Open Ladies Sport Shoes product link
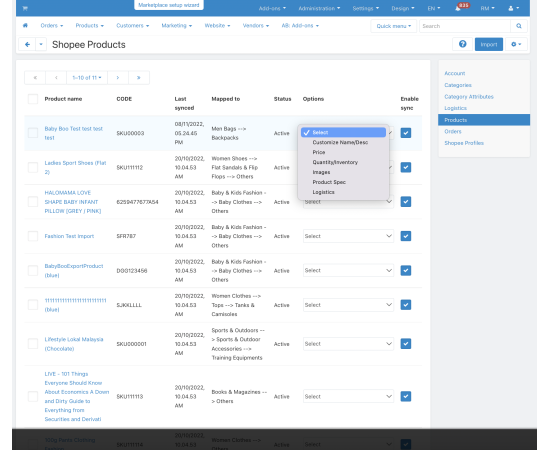 coord(75,167)
